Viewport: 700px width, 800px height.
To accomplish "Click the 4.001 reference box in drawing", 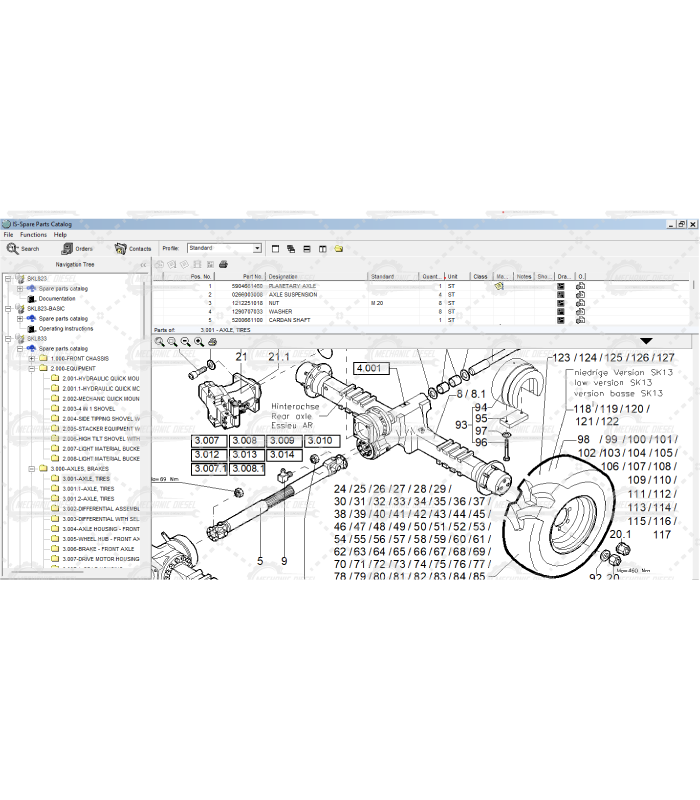I will 369,368.
